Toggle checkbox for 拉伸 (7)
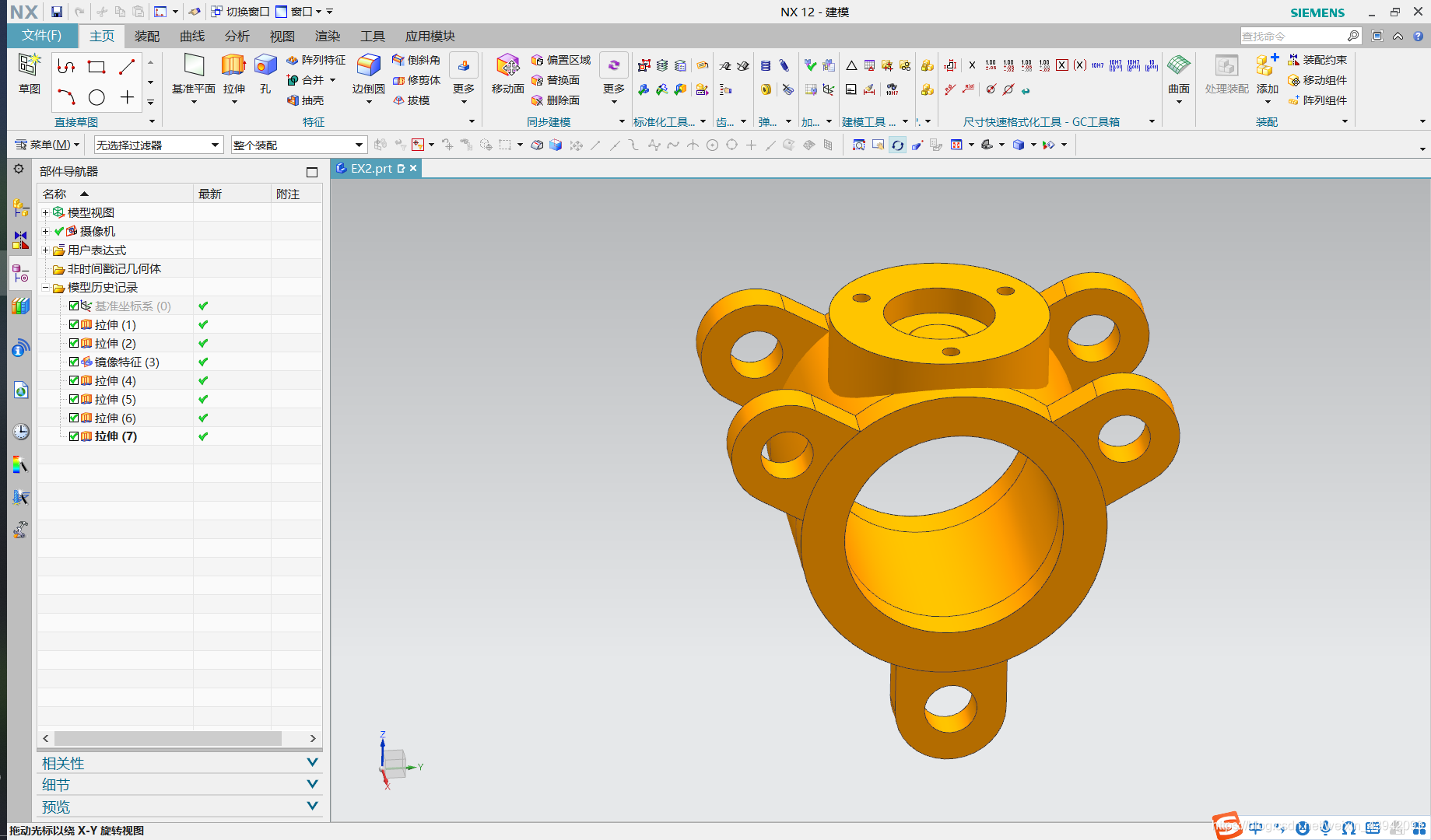The height and width of the screenshot is (840, 1431). (74, 436)
